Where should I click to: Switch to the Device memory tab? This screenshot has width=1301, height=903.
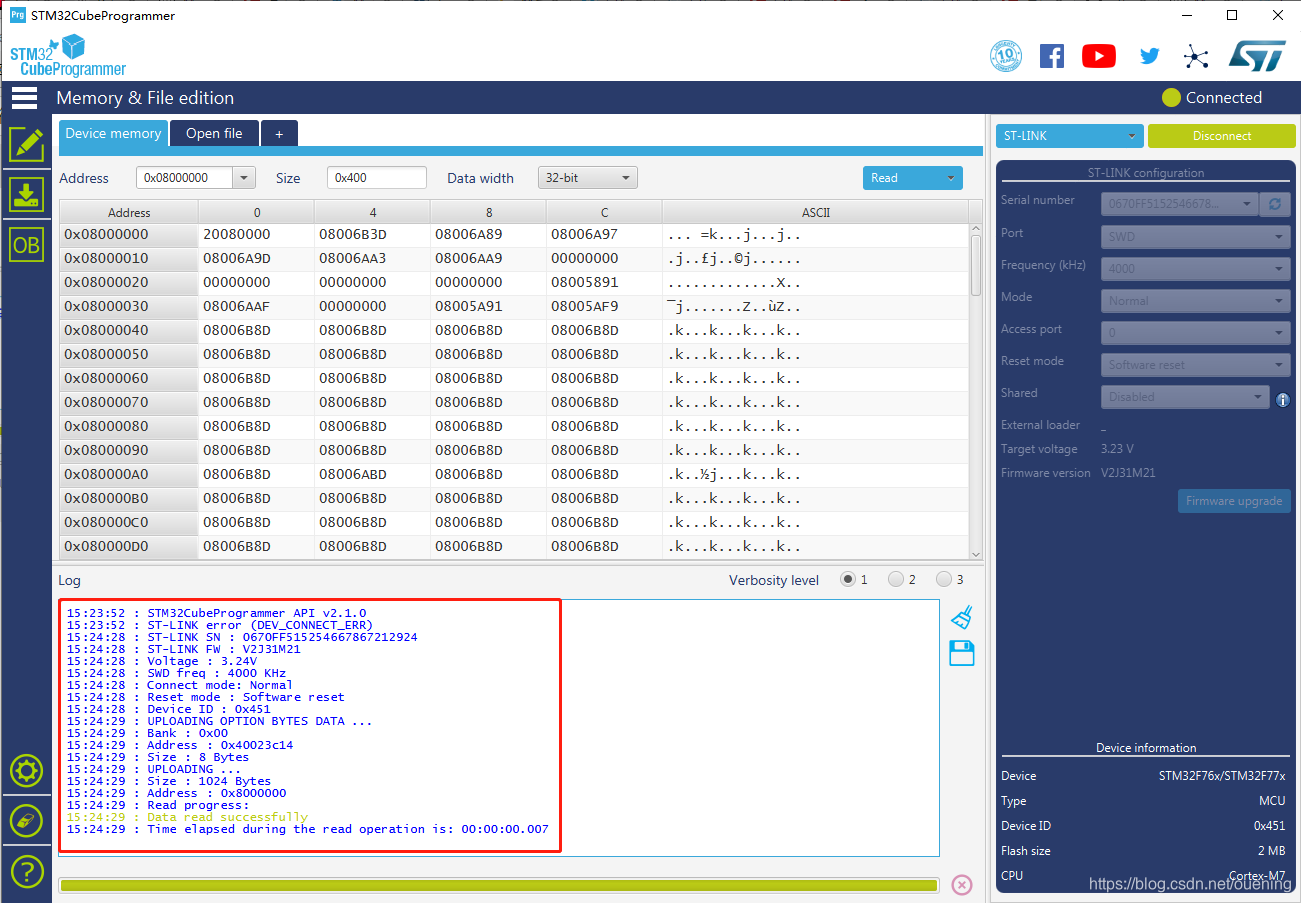point(113,133)
